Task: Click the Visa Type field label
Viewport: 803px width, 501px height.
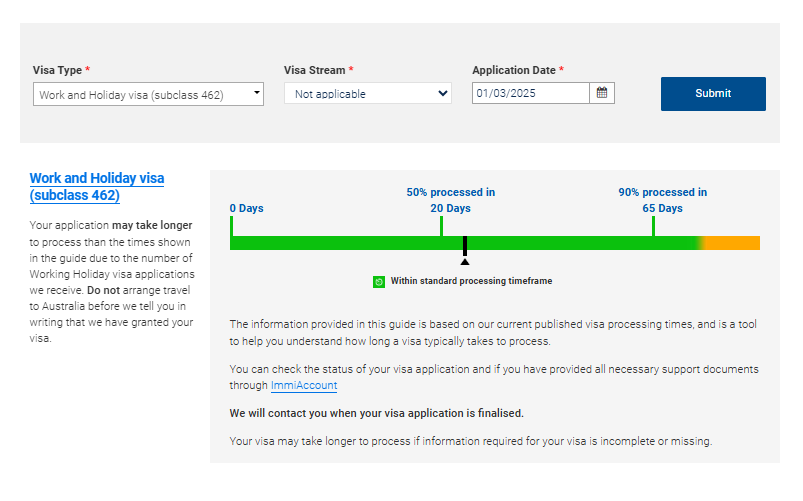Action: [56, 71]
